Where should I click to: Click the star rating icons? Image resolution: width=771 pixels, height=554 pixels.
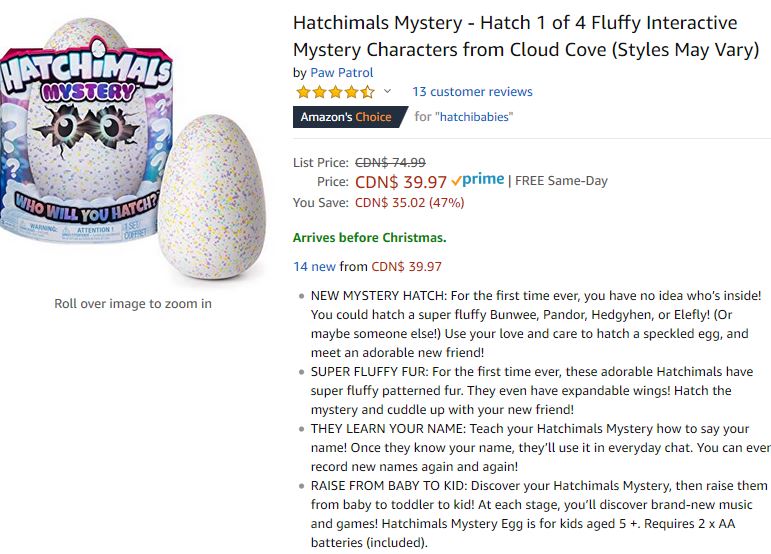point(335,92)
